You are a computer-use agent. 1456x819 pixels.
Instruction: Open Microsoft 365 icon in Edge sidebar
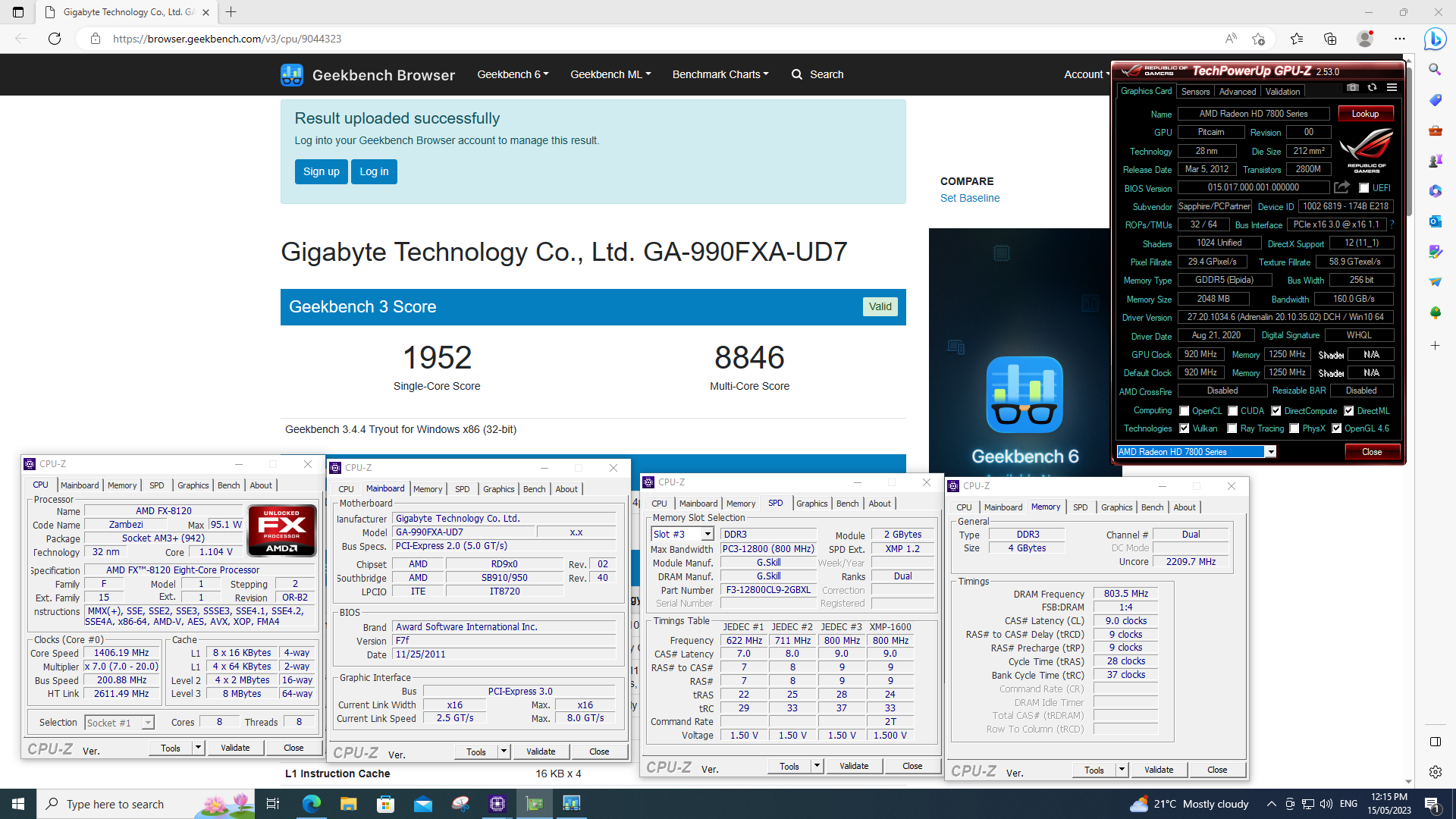(x=1435, y=191)
